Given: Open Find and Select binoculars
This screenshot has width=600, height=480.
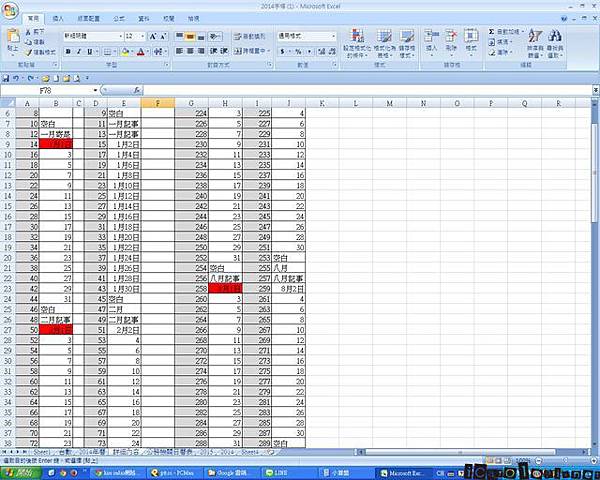Looking at the screenshot, I should tap(554, 43).
